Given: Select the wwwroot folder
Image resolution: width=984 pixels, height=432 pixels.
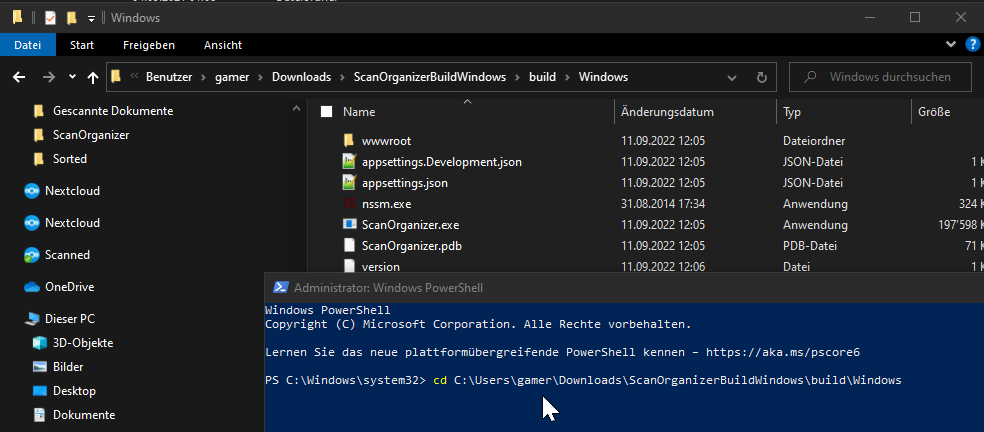Looking at the screenshot, I should coord(387,141).
